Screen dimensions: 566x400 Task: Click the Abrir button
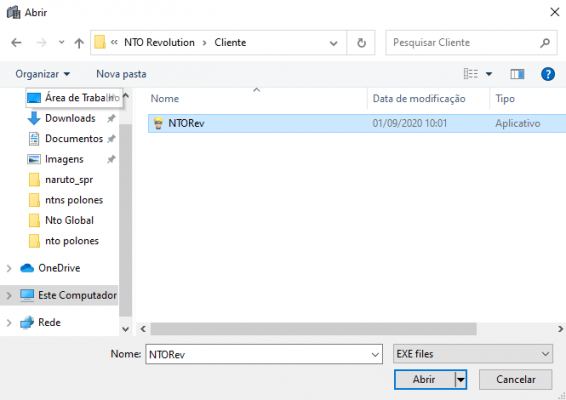424,379
